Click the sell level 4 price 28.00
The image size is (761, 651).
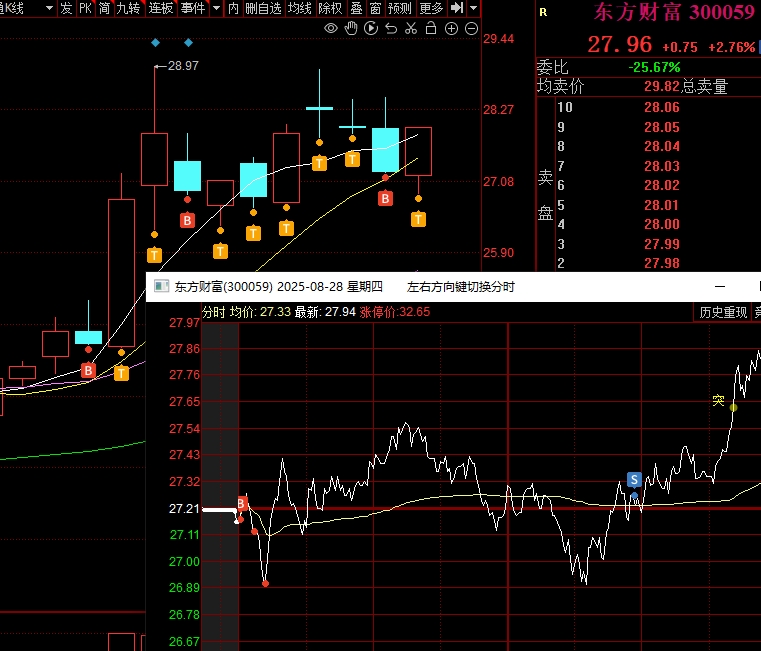pos(662,224)
